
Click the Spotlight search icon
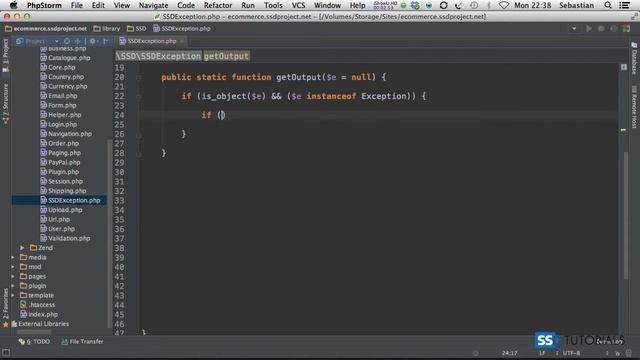coord(608,5)
